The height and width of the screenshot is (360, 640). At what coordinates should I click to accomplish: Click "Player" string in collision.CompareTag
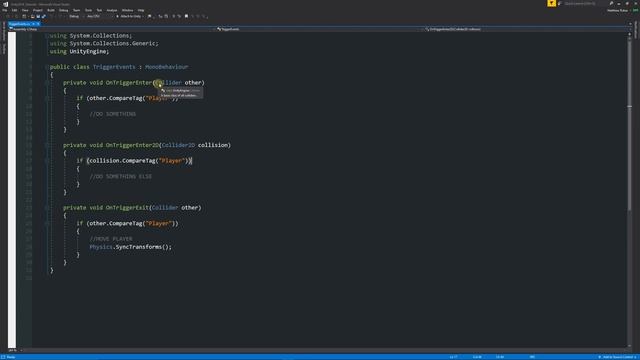(172, 161)
